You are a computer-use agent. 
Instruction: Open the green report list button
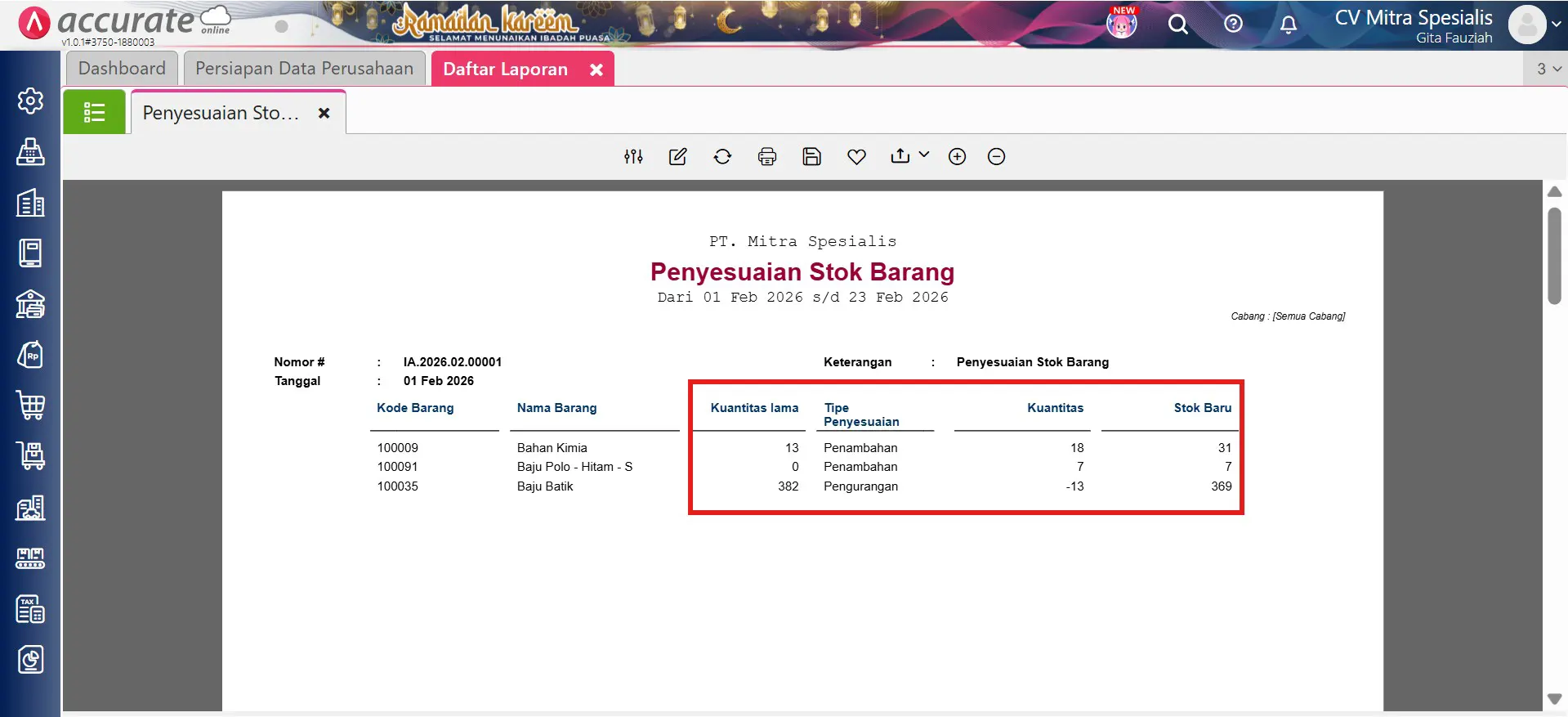tap(95, 112)
